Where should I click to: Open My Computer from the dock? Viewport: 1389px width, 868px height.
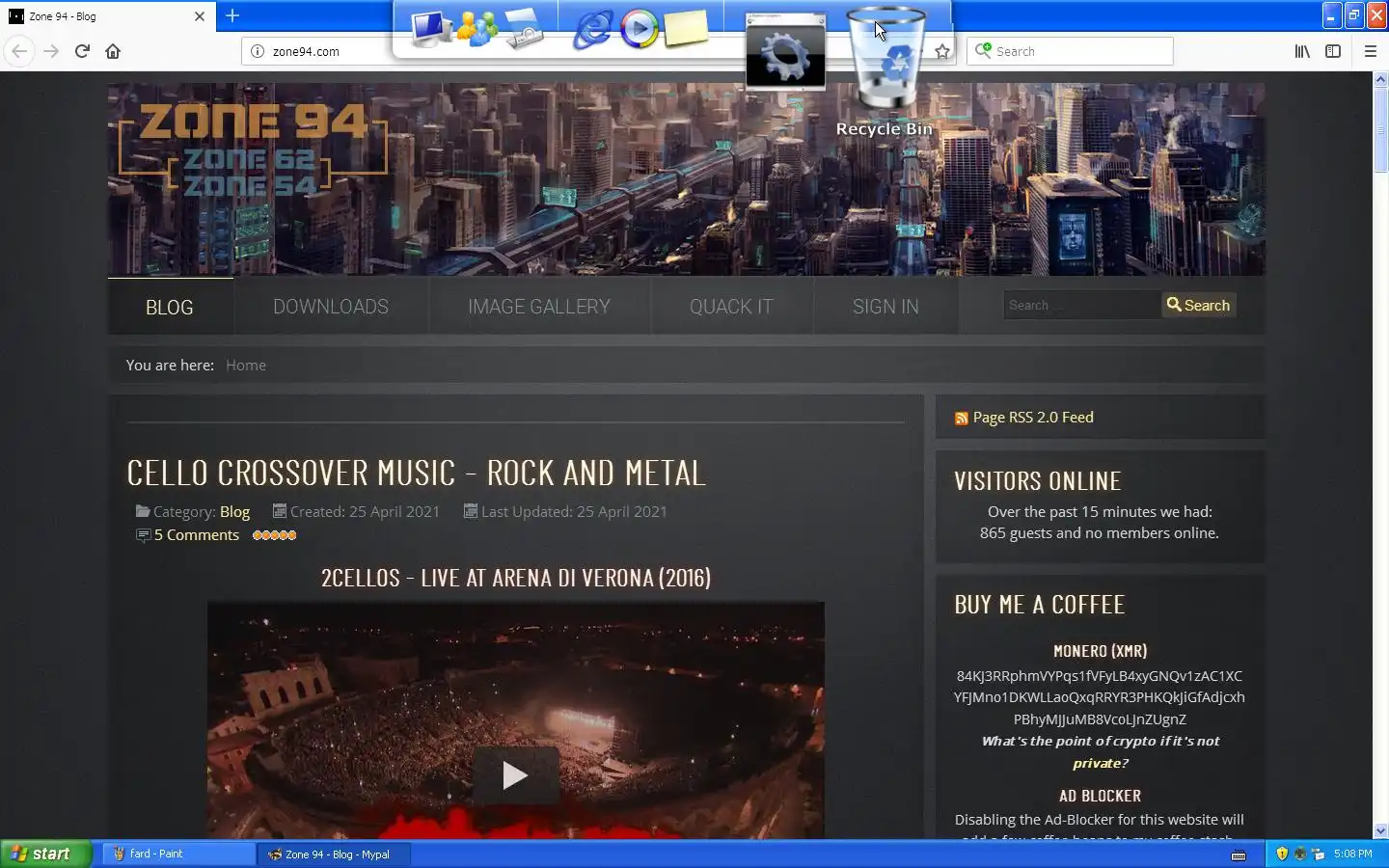coord(430,29)
